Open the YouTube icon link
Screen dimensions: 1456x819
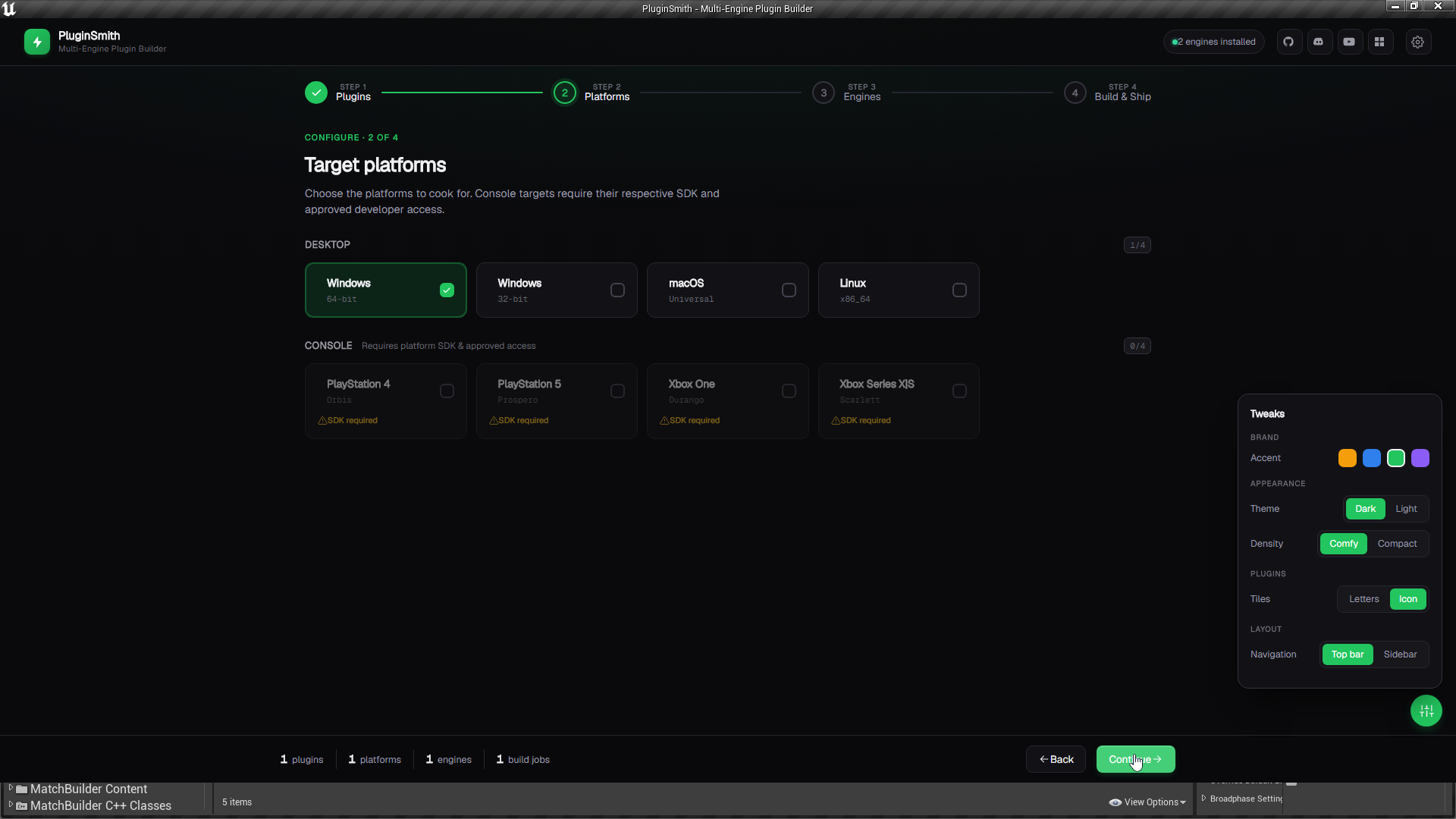tap(1350, 42)
